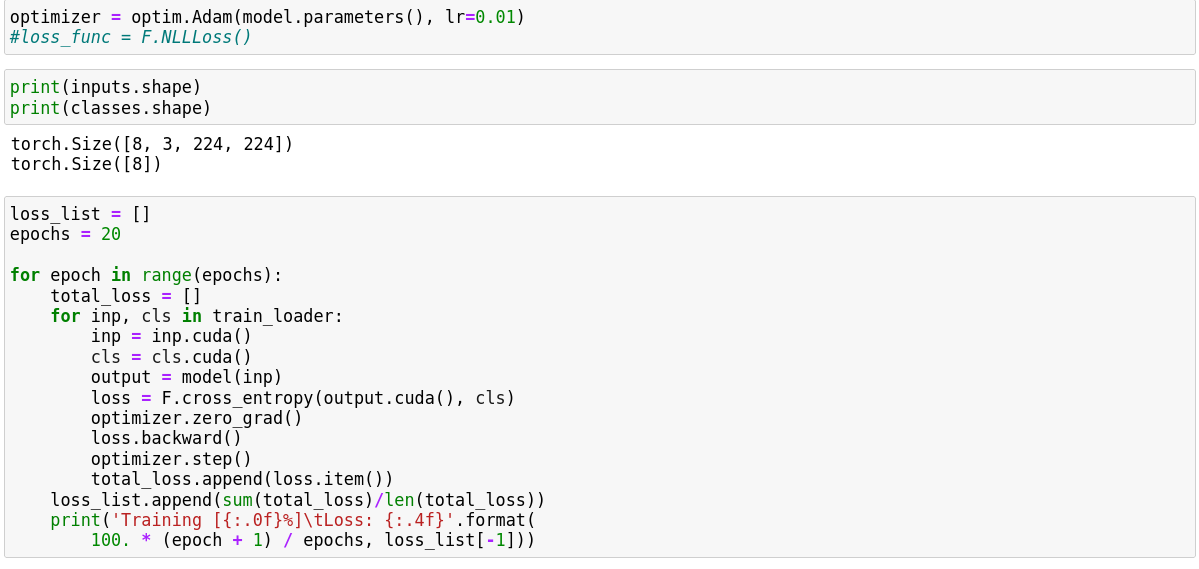Click the F.cross_entropy loss line

303,398
